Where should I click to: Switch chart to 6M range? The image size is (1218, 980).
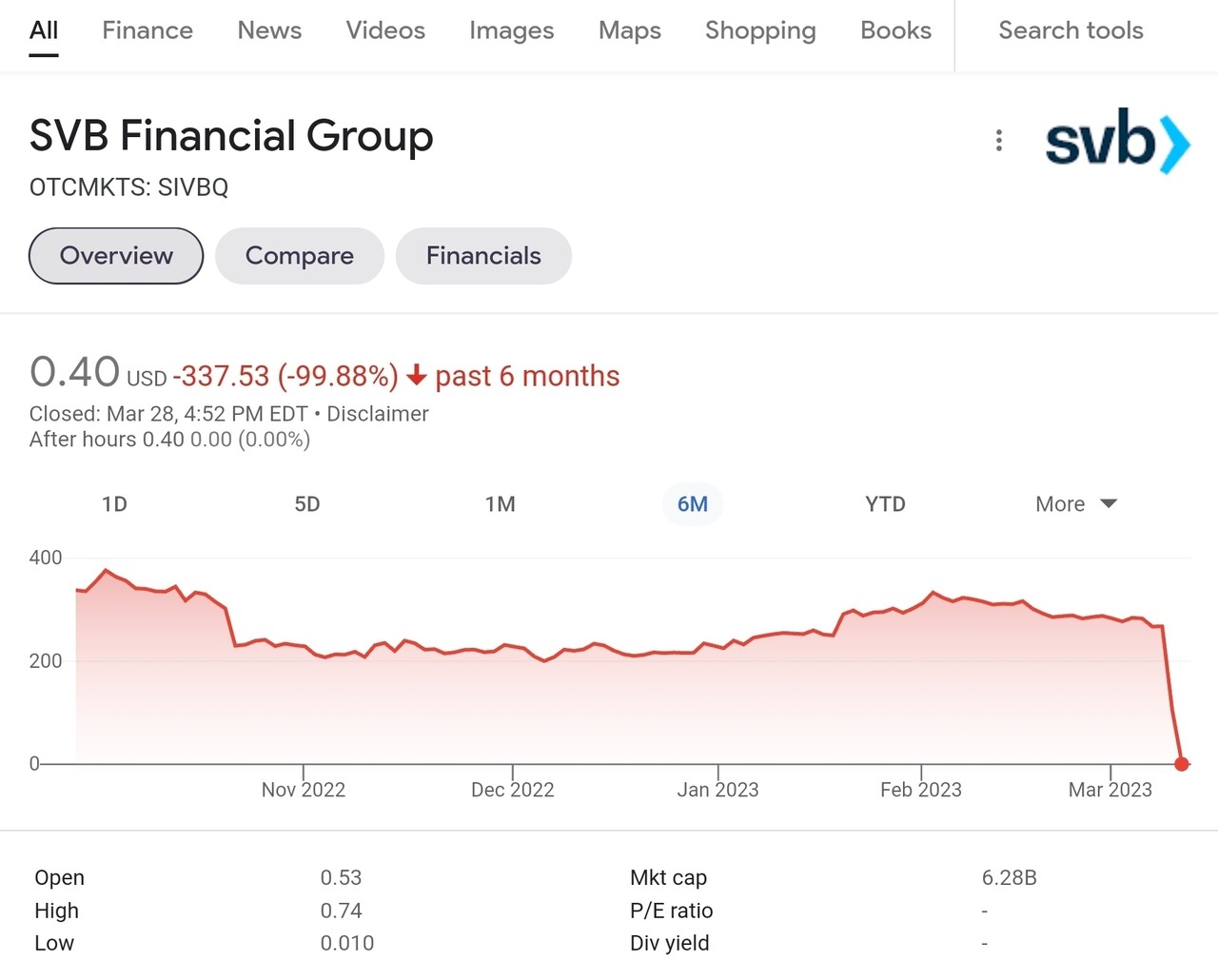[693, 504]
